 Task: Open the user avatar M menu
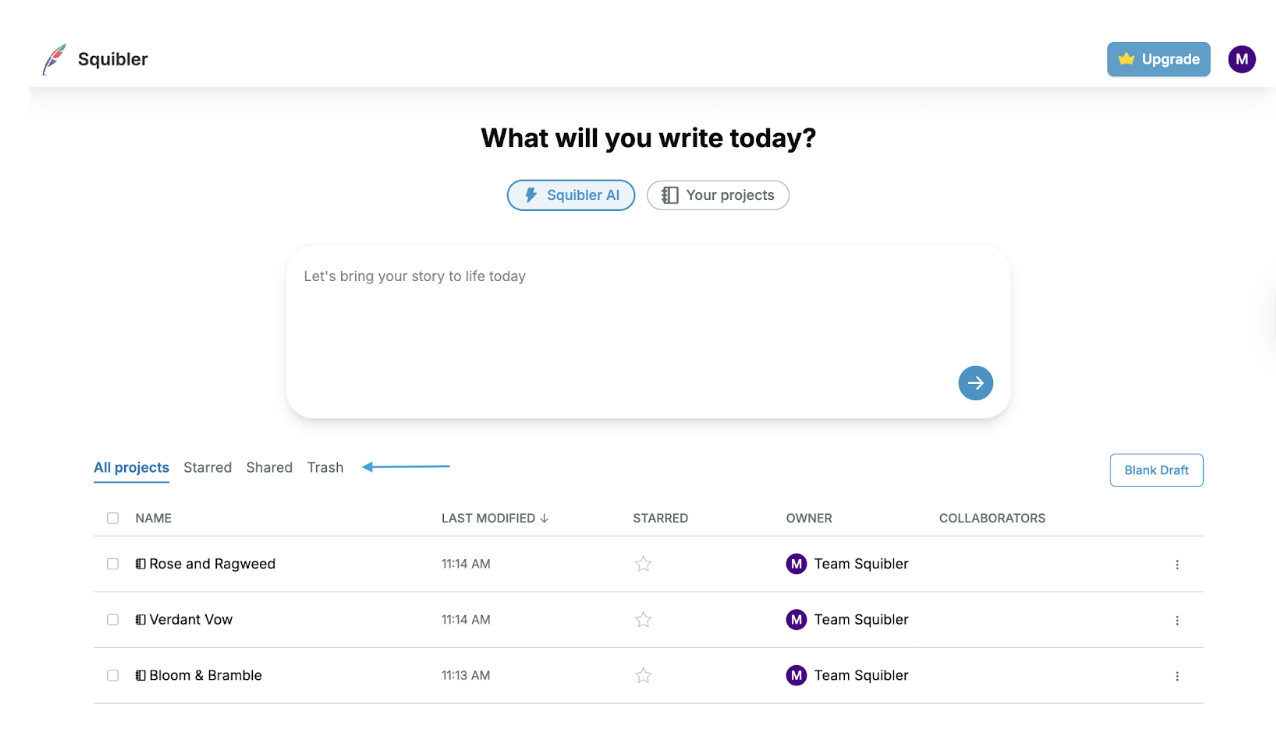pos(1241,59)
